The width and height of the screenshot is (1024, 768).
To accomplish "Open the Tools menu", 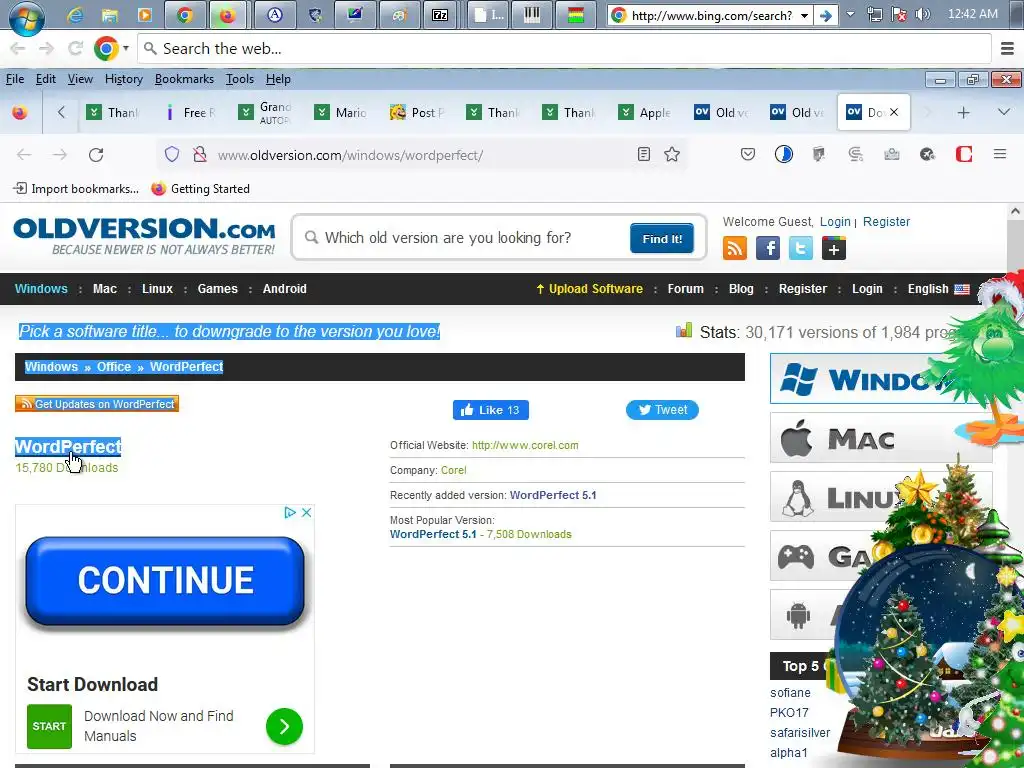I will pos(240,79).
